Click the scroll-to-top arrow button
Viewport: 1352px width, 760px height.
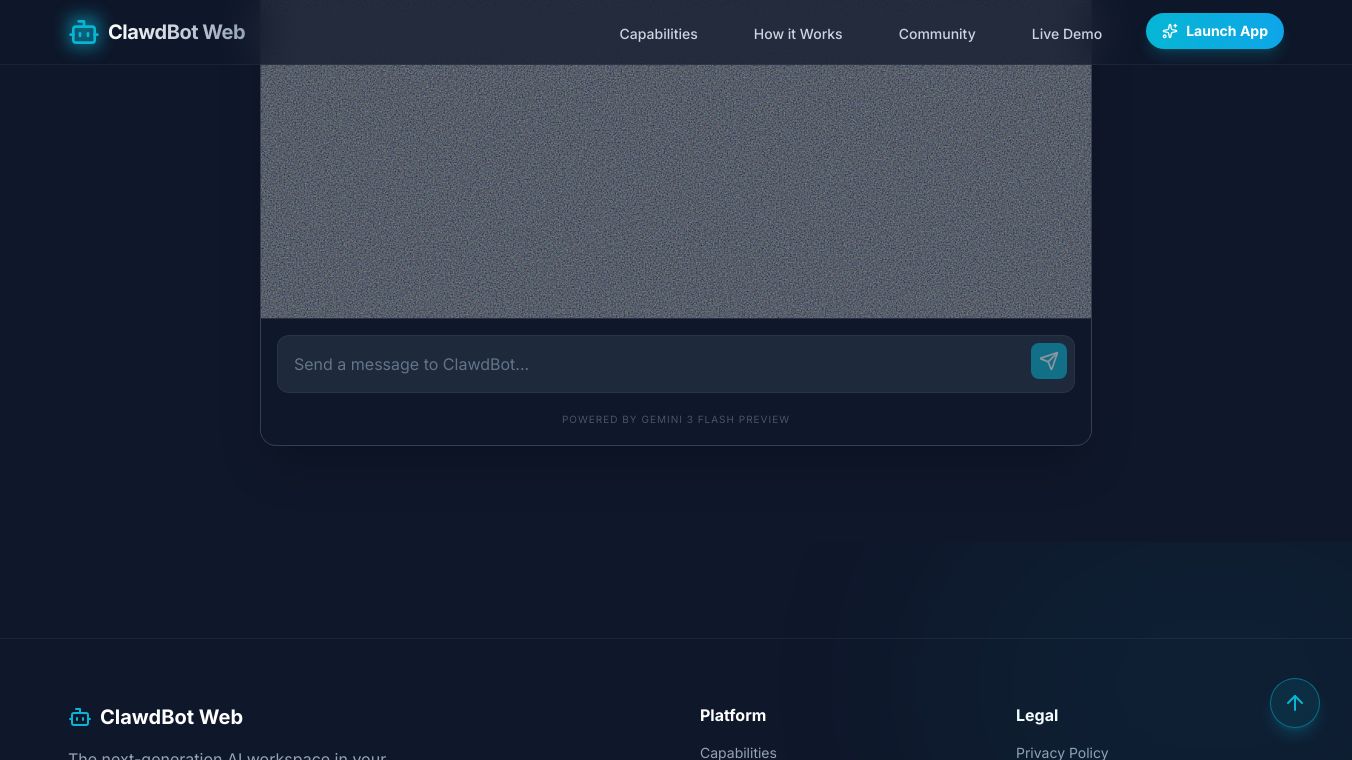(1295, 703)
